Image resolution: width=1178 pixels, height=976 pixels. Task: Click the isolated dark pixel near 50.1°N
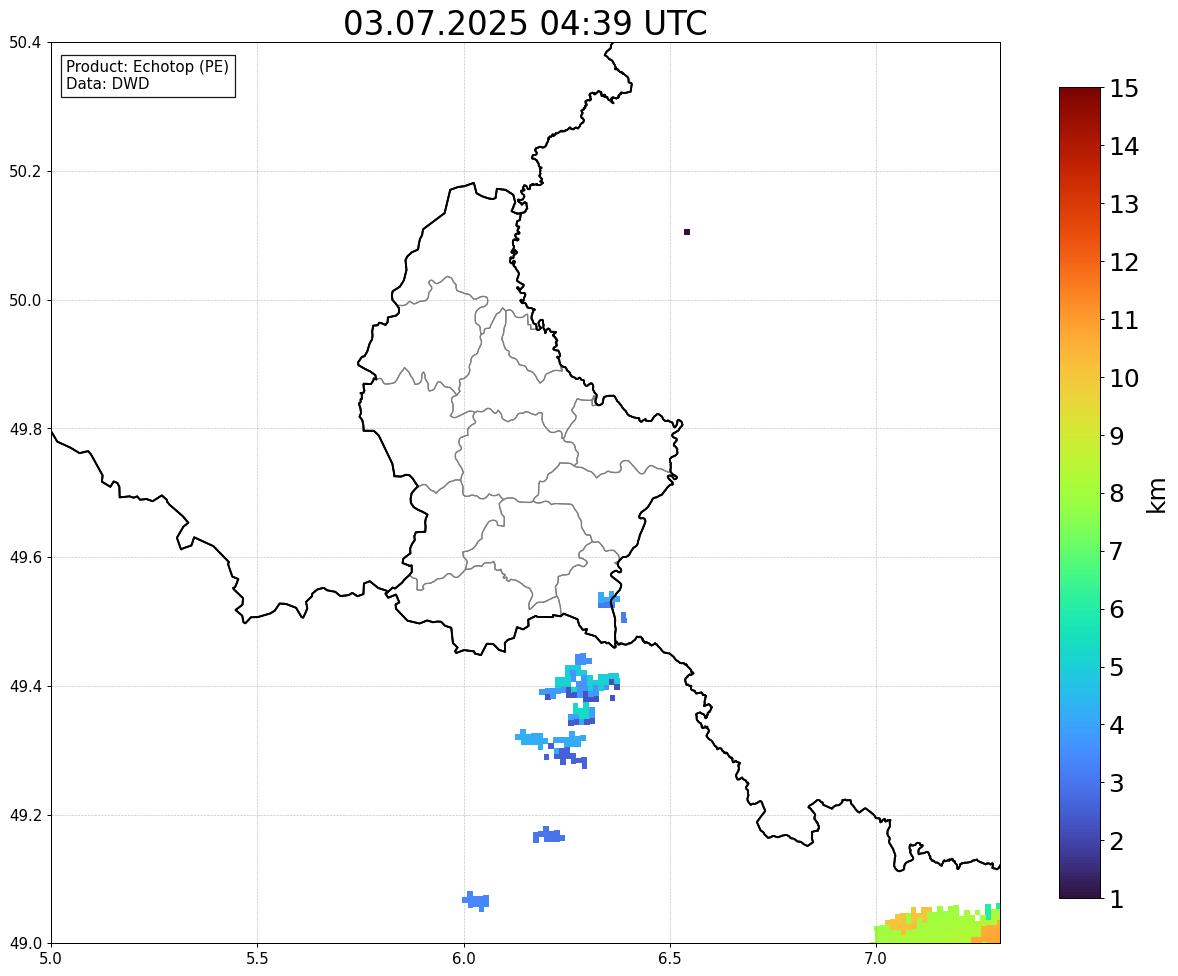[x=687, y=232]
